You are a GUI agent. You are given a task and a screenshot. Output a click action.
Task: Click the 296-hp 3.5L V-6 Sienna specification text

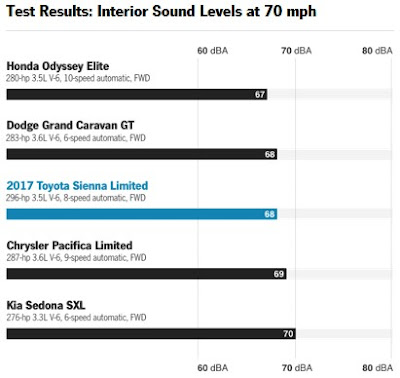point(76,198)
